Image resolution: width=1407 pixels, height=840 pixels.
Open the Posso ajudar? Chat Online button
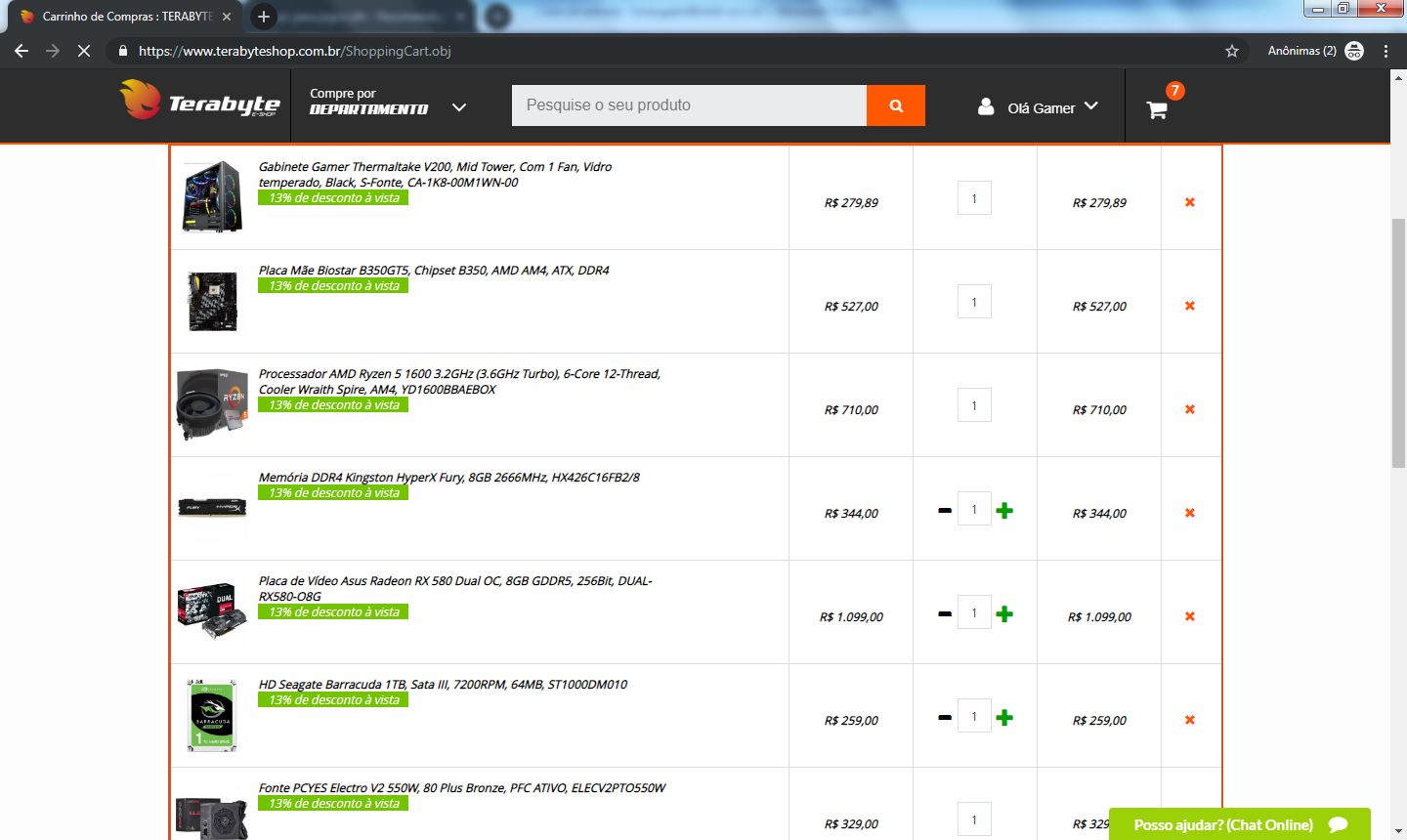click(1240, 824)
